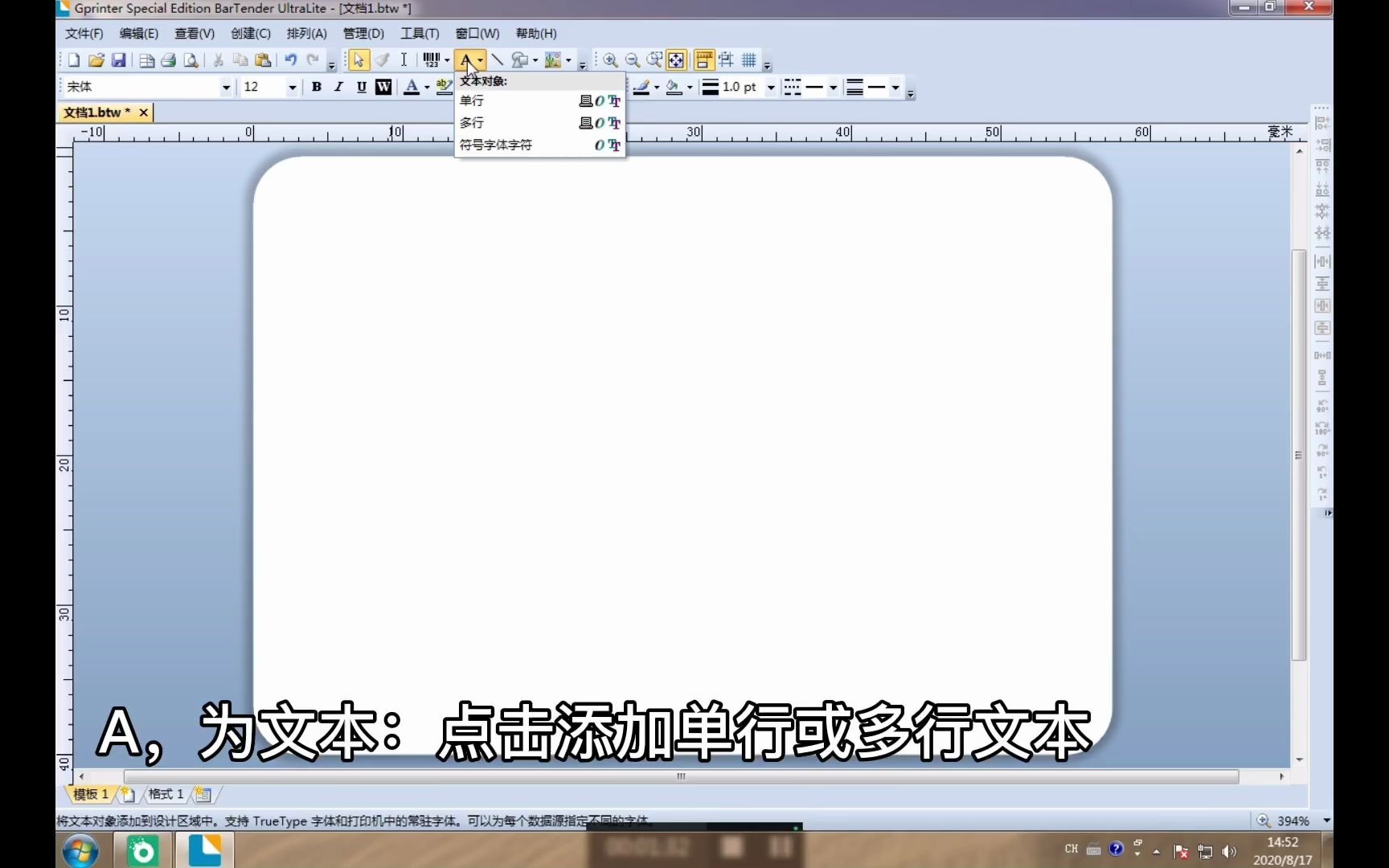1389x868 pixels.
Task: Save the document with floppy icon
Action: tap(118, 60)
